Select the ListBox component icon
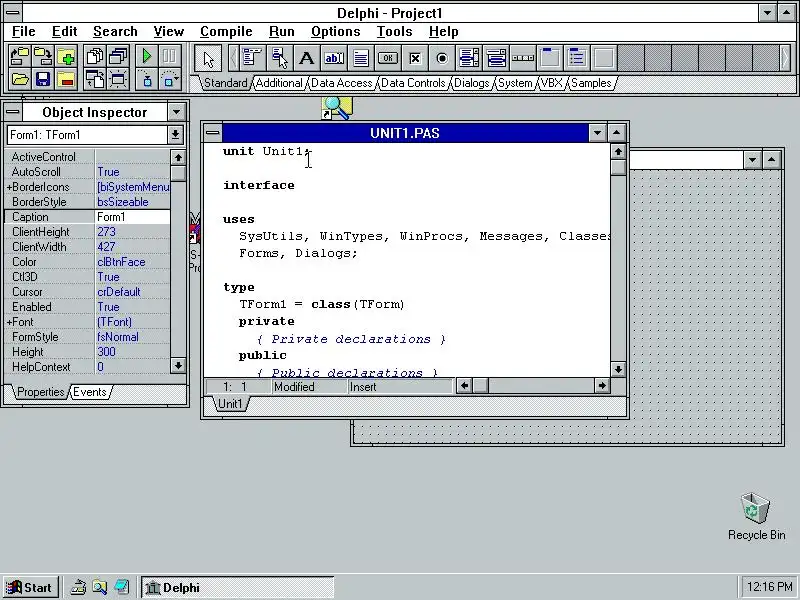The width and height of the screenshot is (800, 600). tap(469, 58)
